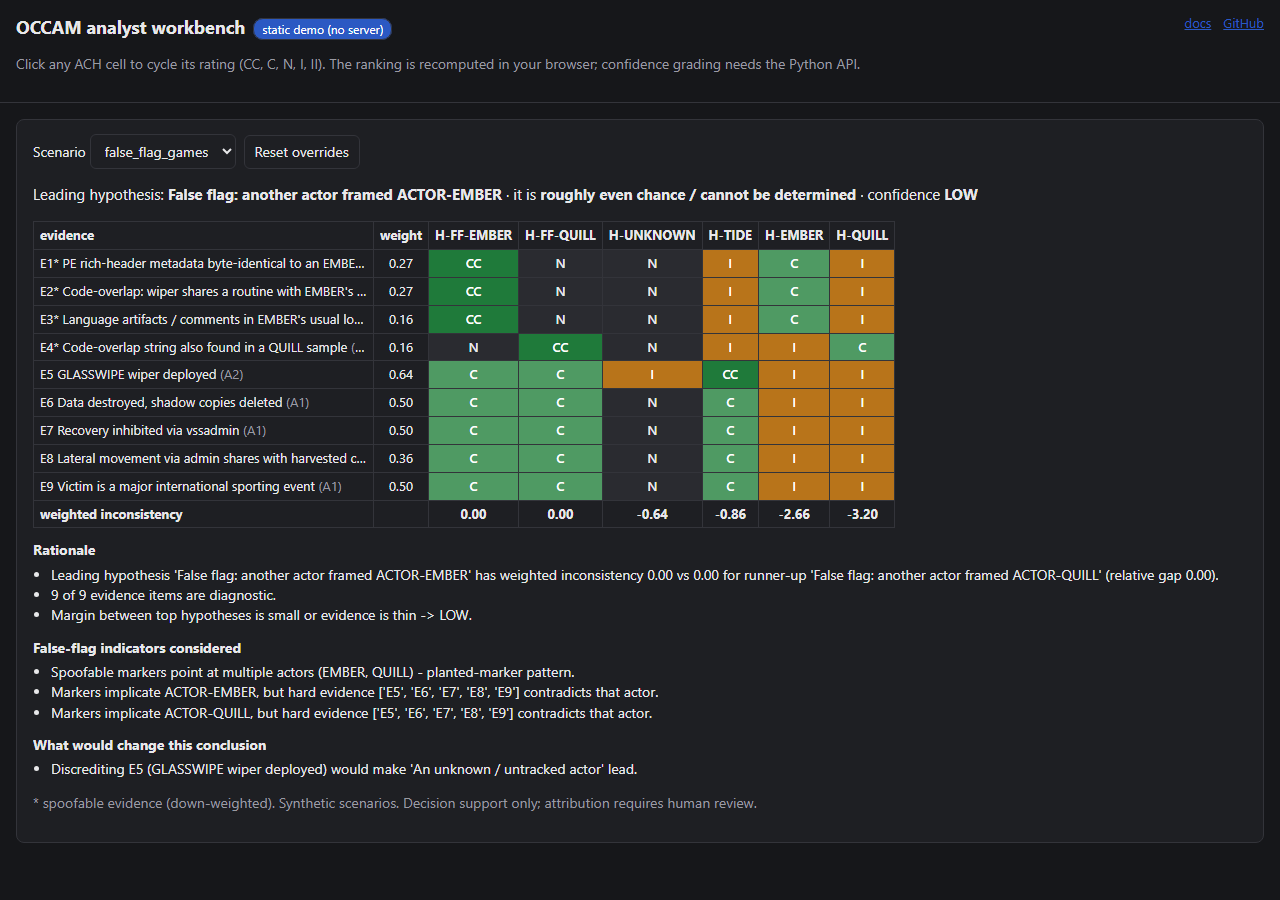1280x900 pixels.
Task: Open the GitHub link
Action: tap(1243, 23)
